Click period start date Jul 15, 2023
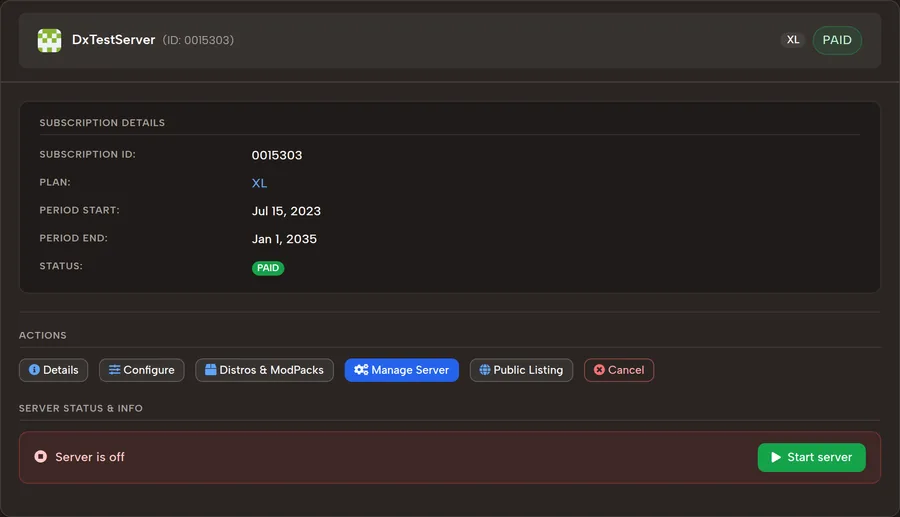 coord(286,211)
